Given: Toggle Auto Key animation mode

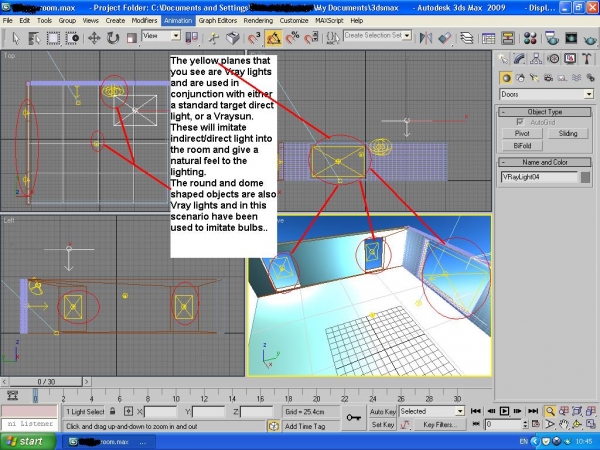Looking at the screenshot, I should pos(382,412).
